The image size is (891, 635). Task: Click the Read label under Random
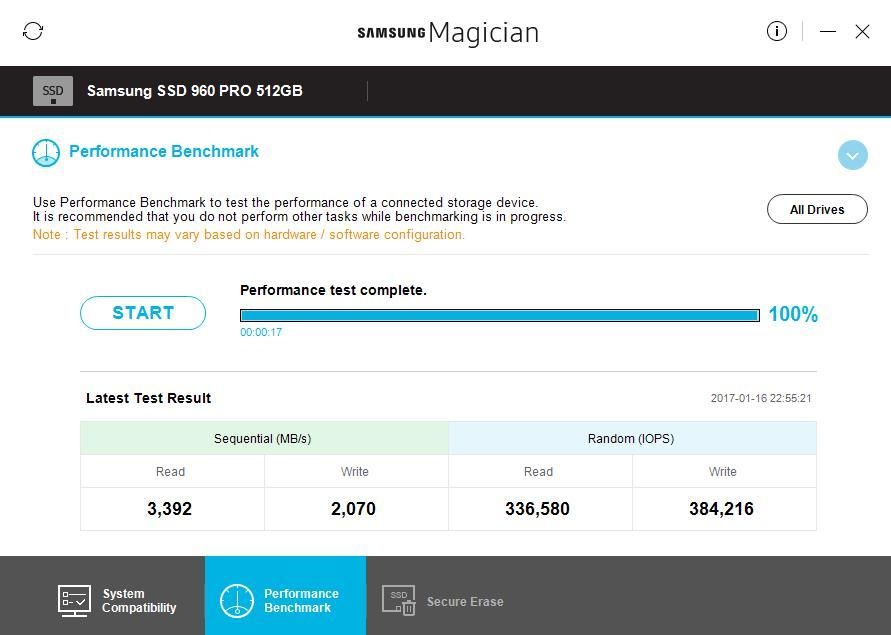538,471
